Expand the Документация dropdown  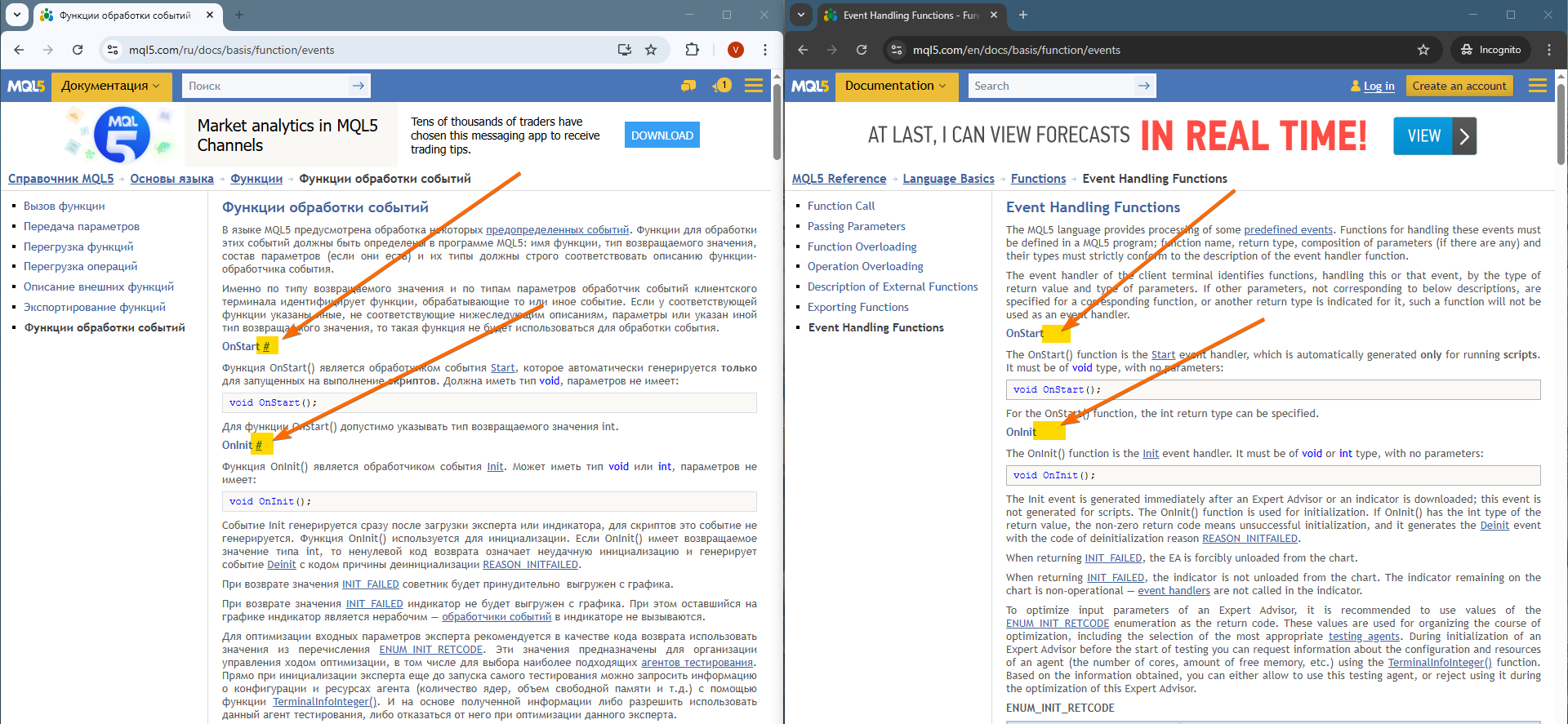tap(110, 86)
